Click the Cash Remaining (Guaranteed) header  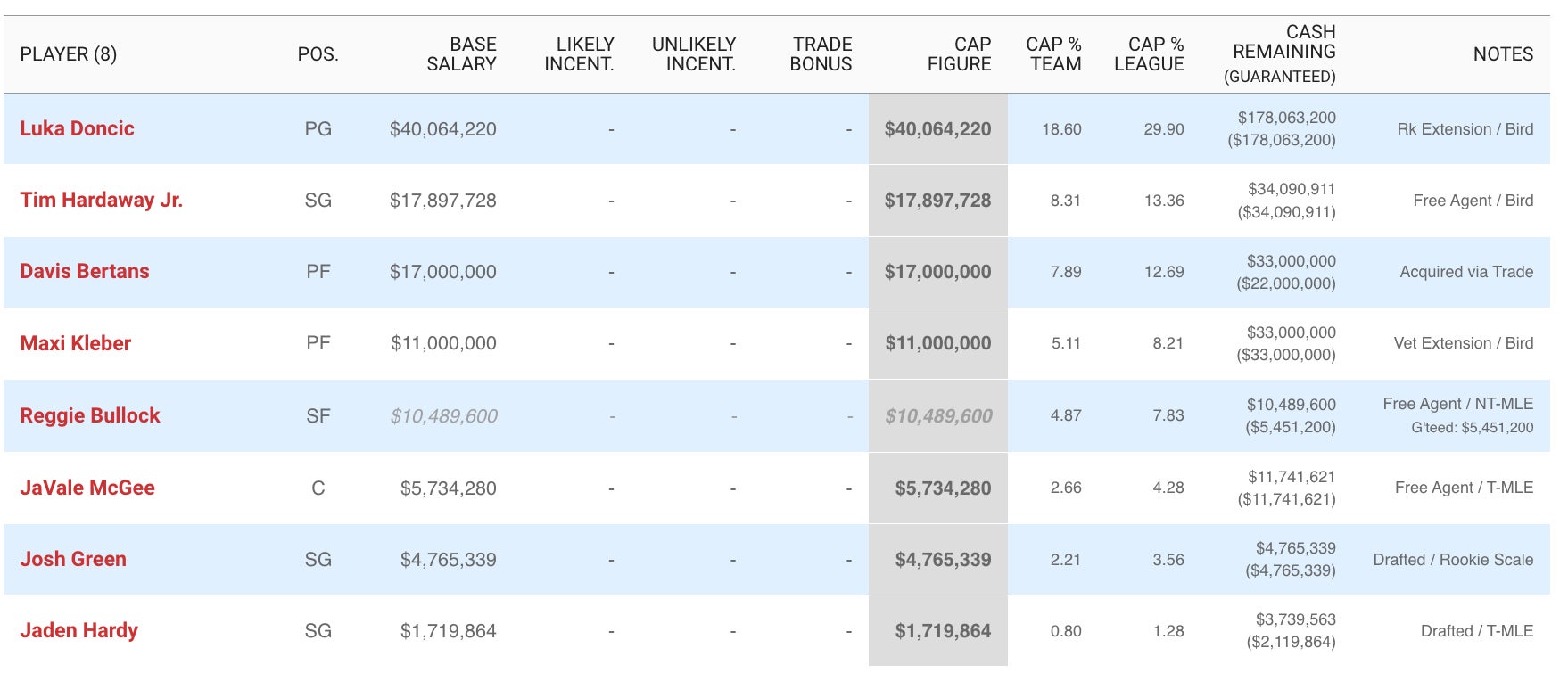(1282, 53)
